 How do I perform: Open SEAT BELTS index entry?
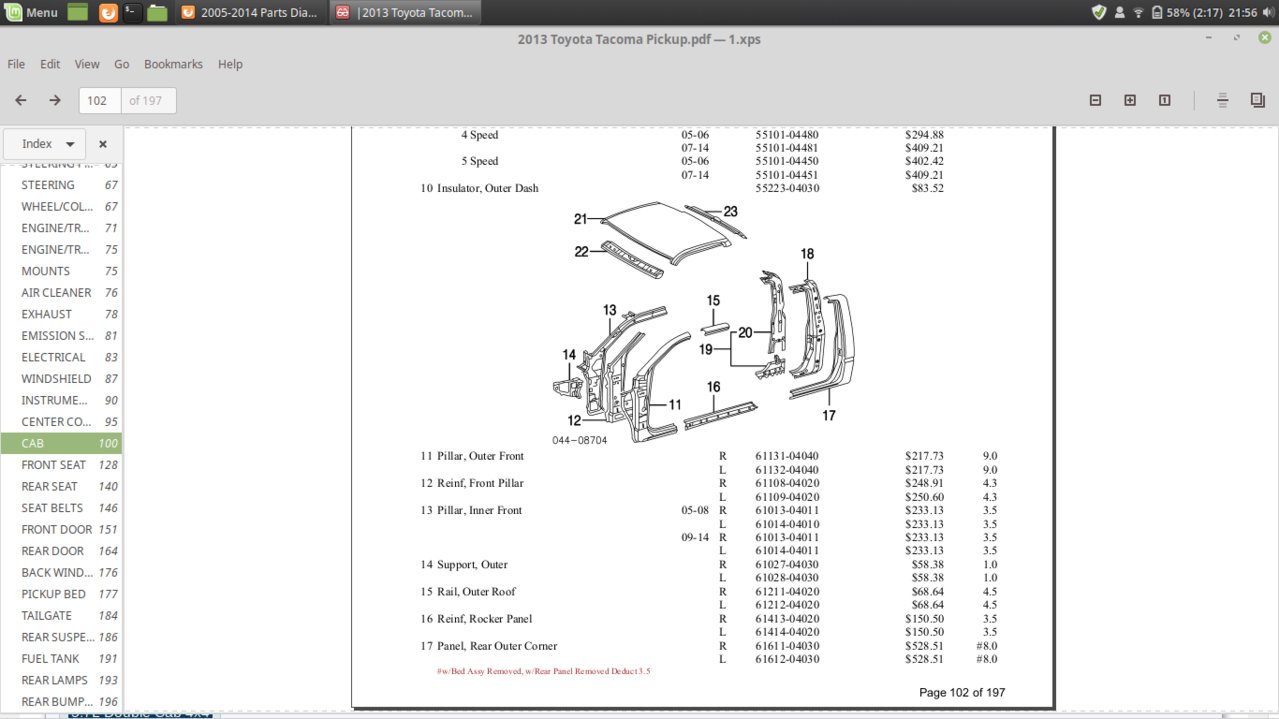tap(61, 508)
